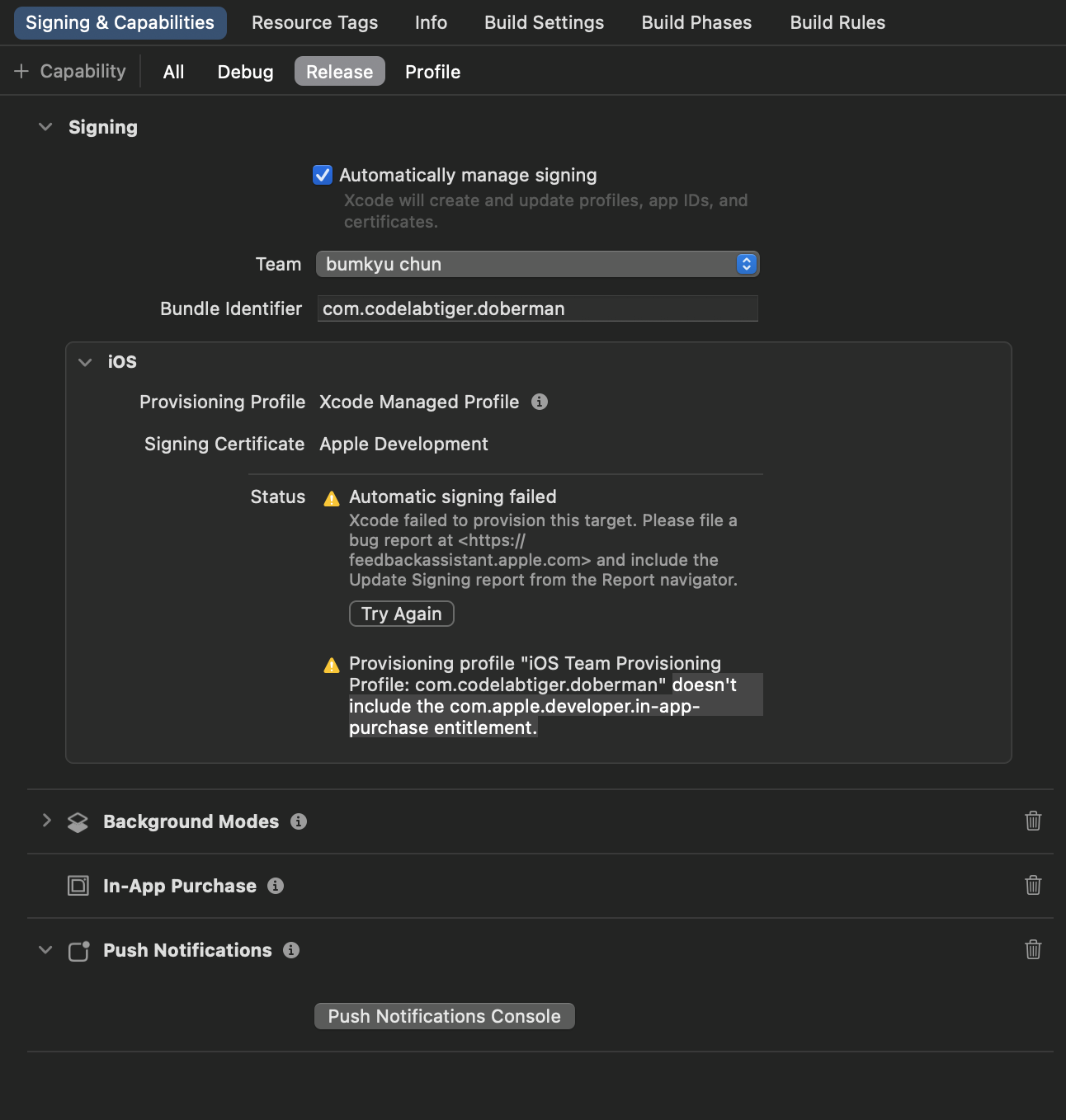The height and width of the screenshot is (1120, 1066).
Task: Click the Apple Development certificate text
Action: [403, 444]
